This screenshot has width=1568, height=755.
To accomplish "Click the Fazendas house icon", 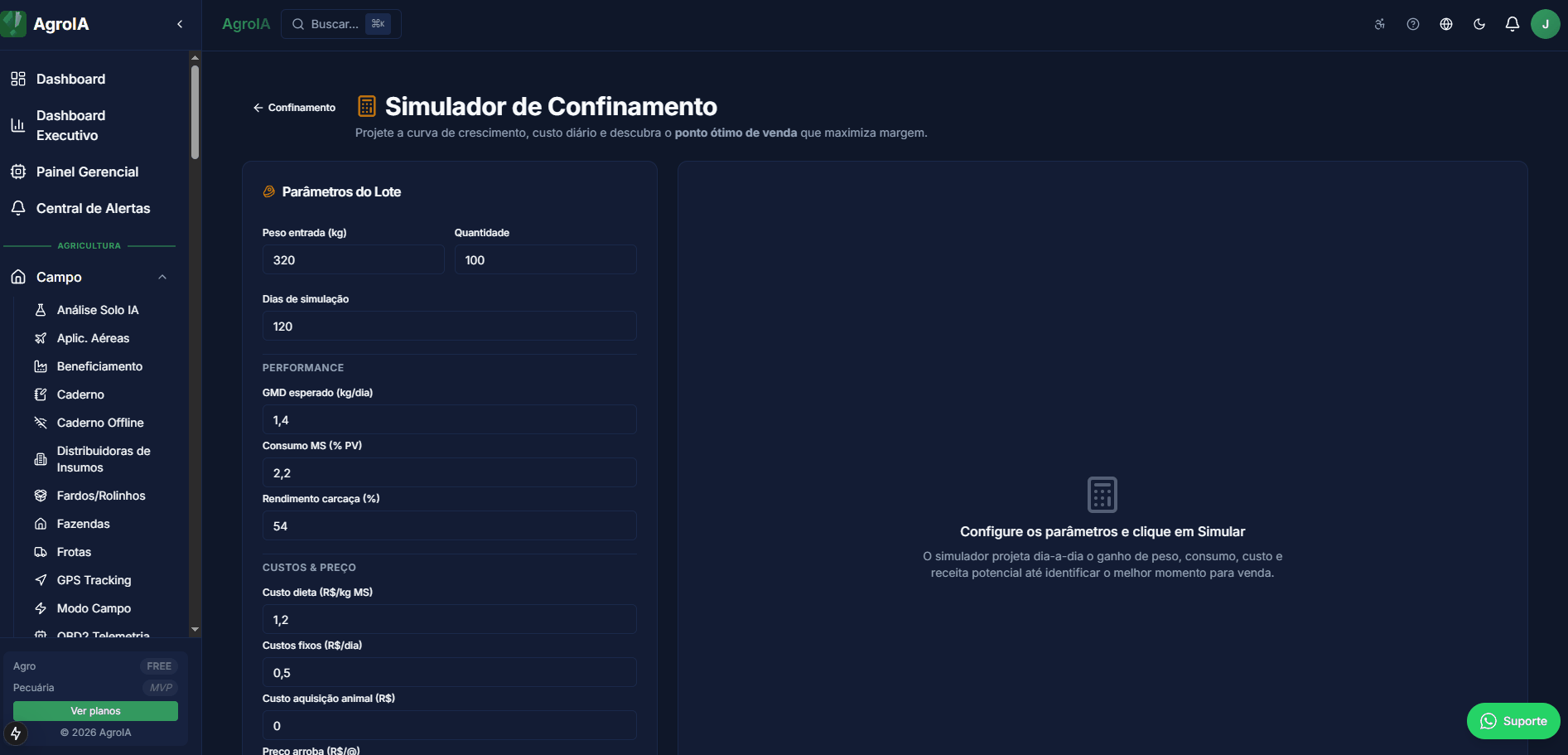I will [41, 524].
